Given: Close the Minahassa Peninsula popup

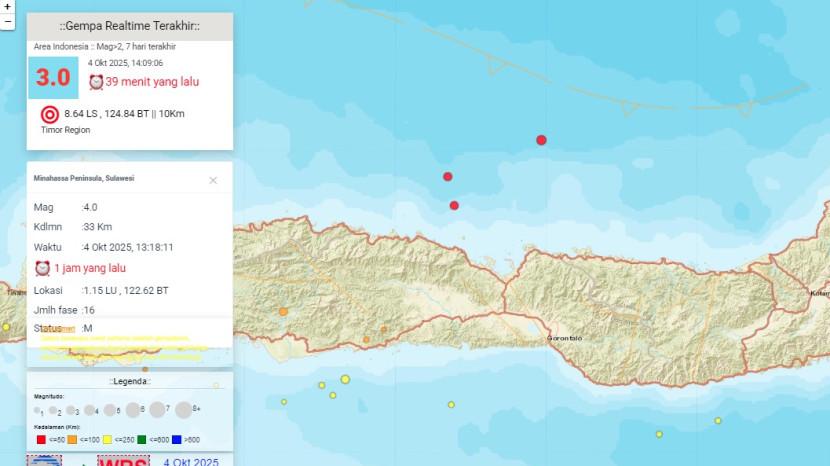Looking at the screenshot, I should point(213,181).
